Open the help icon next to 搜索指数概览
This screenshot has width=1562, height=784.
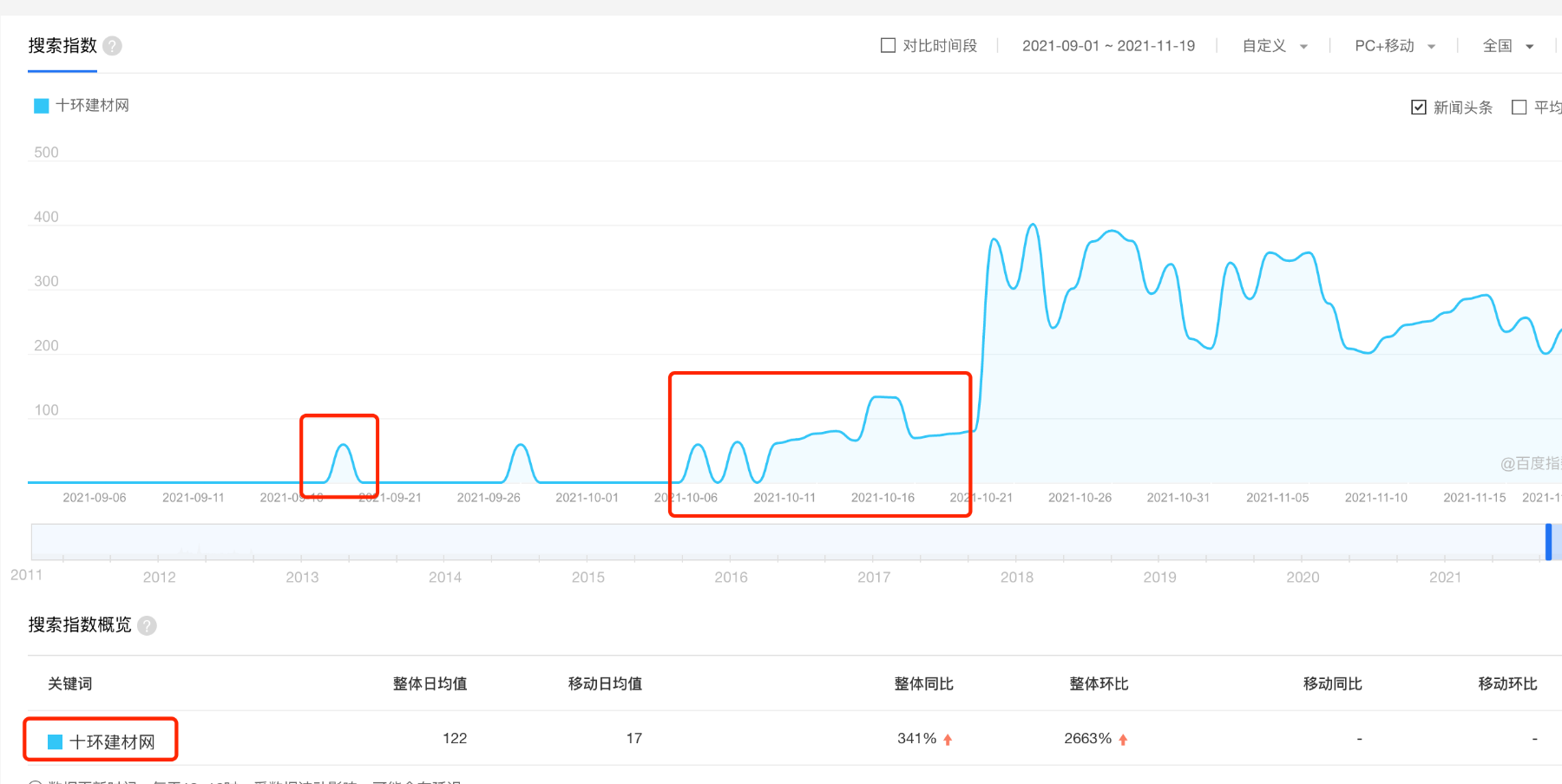coord(147,626)
